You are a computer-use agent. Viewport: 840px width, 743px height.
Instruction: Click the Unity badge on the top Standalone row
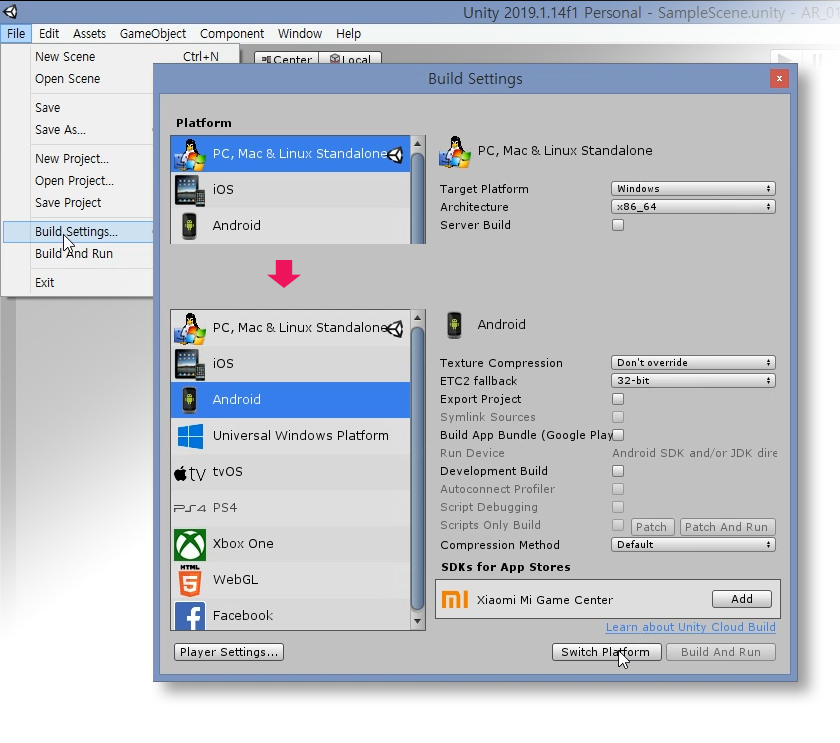[395, 155]
